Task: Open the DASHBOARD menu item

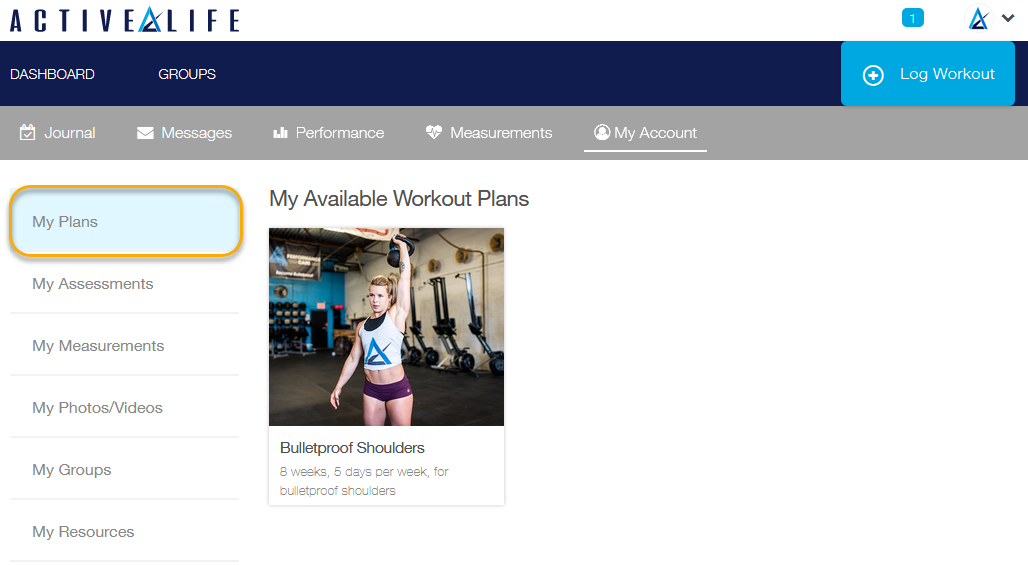Action: 52,74
